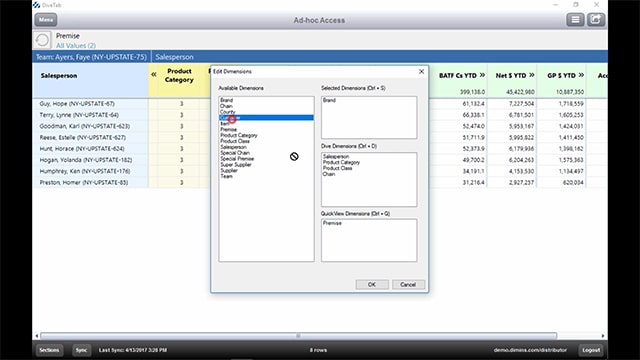Select County in Available Dimensions list
The image size is (640, 360).
tap(228, 112)
